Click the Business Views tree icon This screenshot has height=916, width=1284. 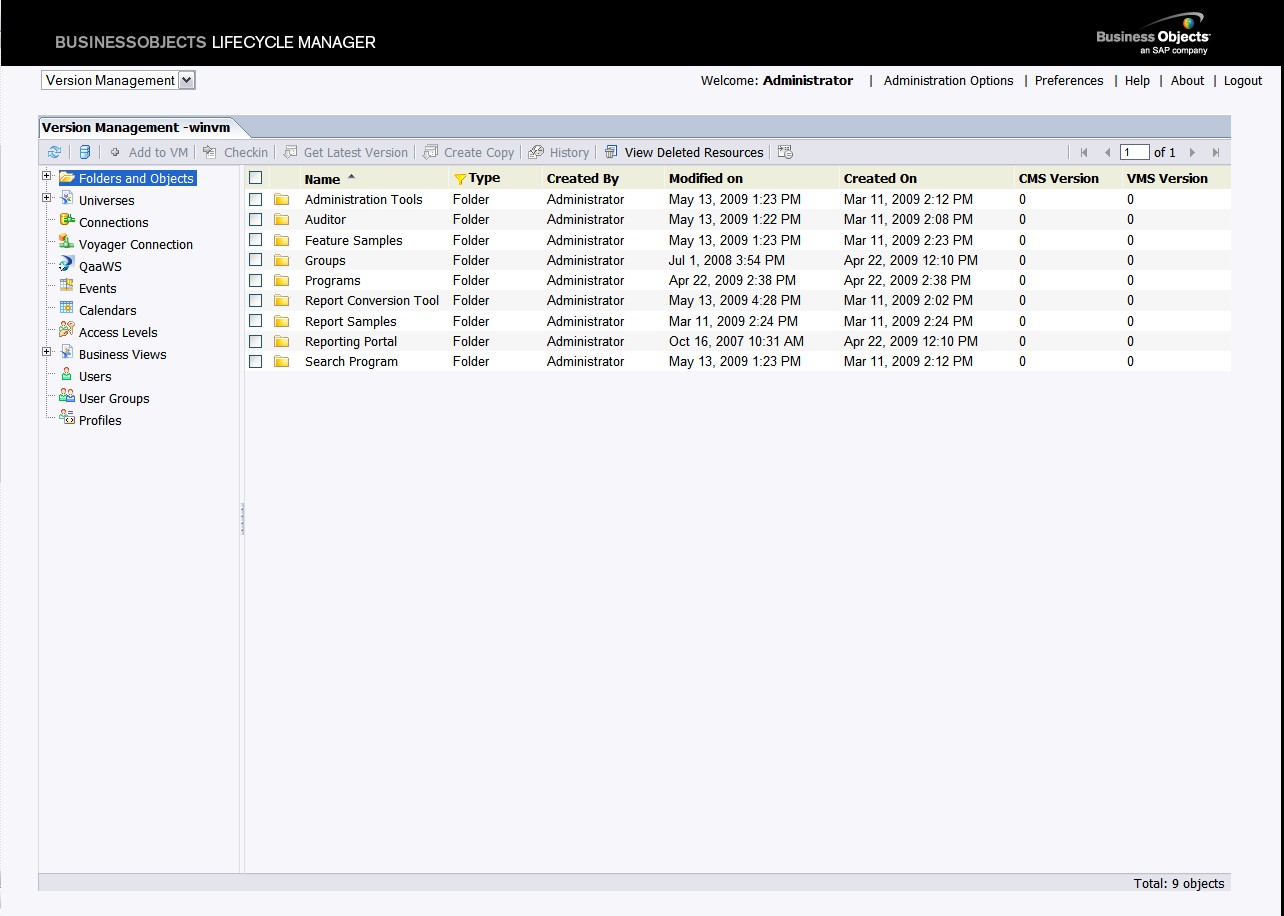point(66,353)
